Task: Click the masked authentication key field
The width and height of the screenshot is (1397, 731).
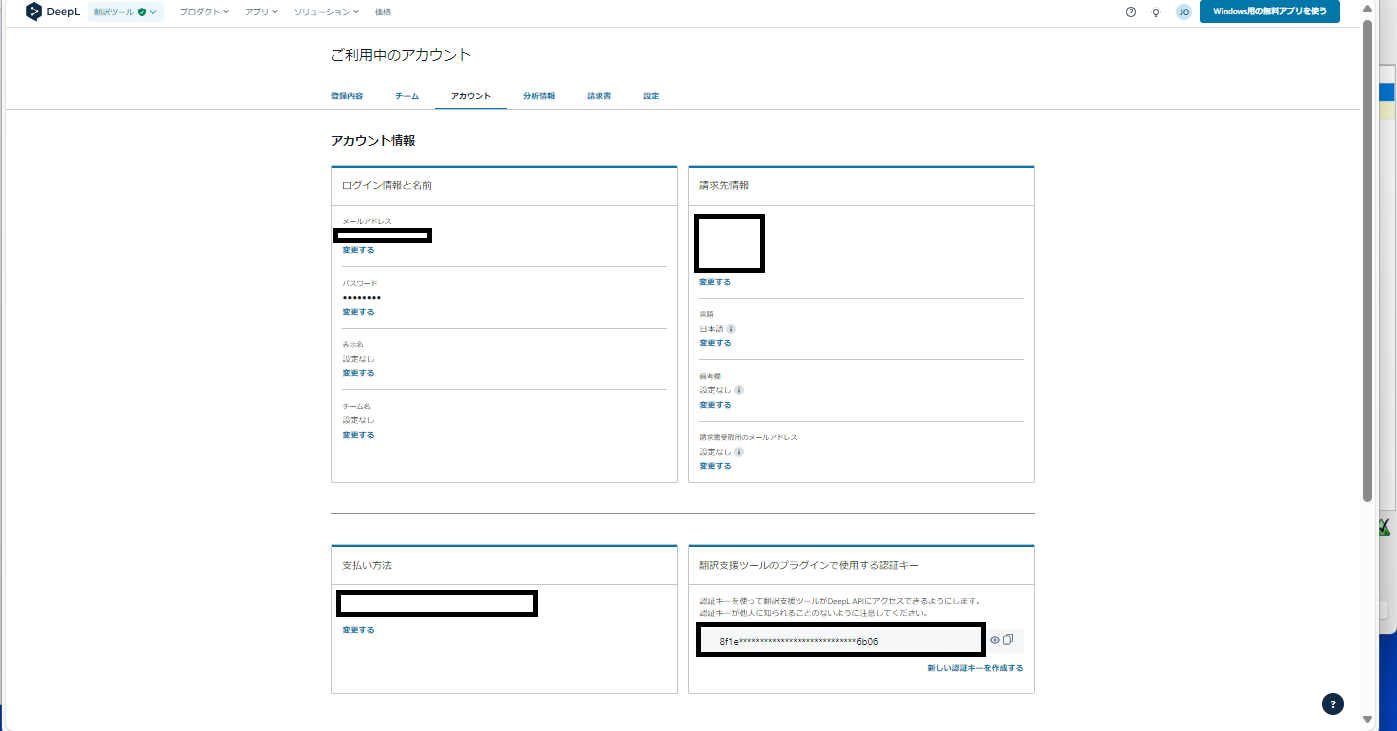Action: coord(840,641)
